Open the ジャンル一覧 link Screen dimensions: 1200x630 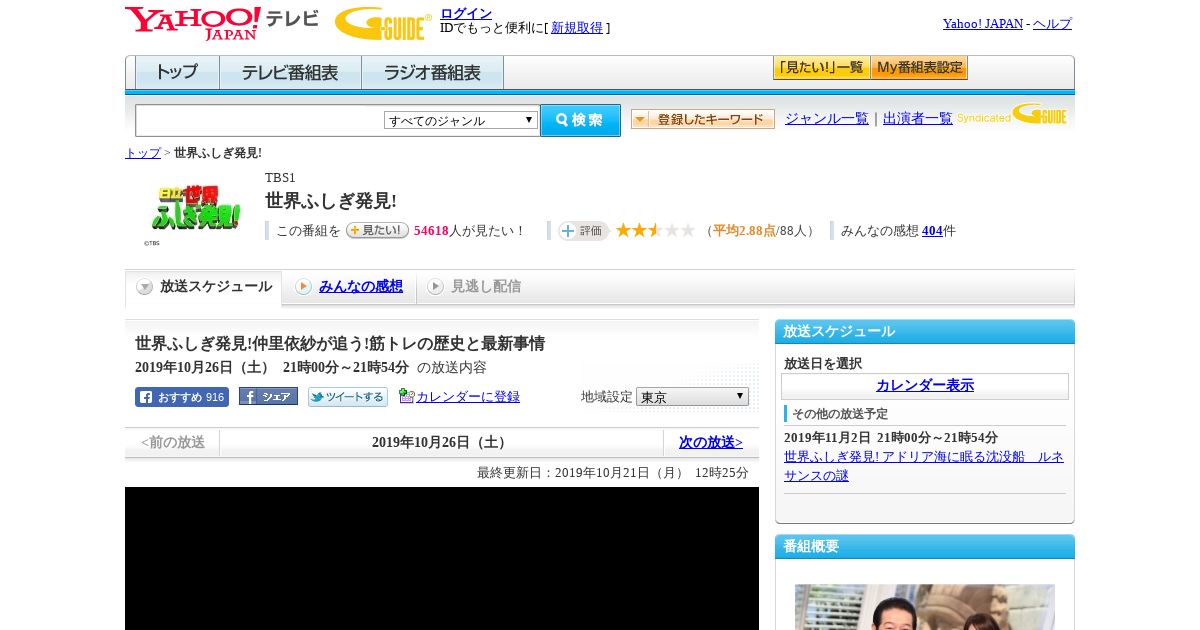coord(827,118)
